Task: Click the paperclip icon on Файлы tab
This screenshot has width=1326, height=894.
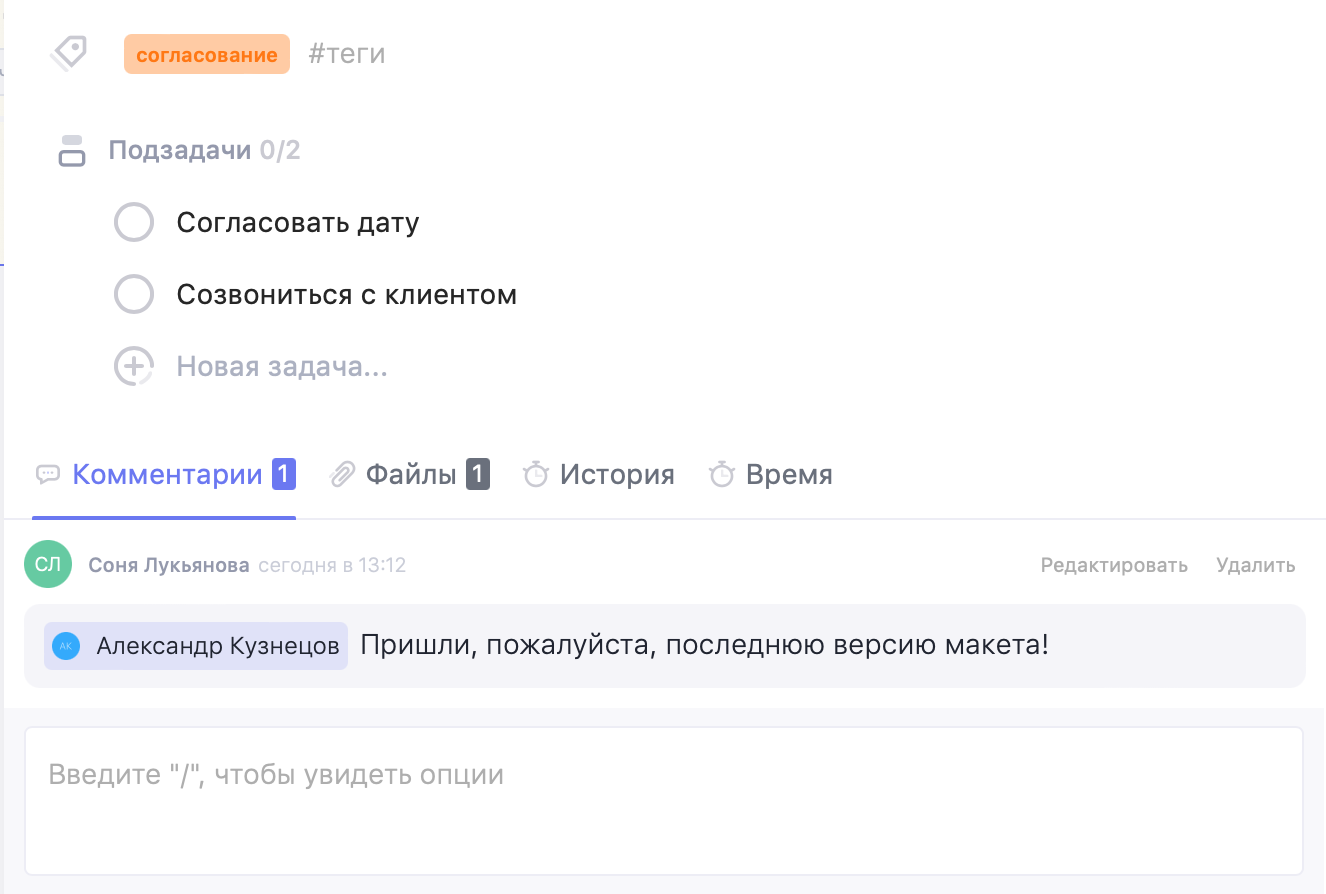Action: 342,474
